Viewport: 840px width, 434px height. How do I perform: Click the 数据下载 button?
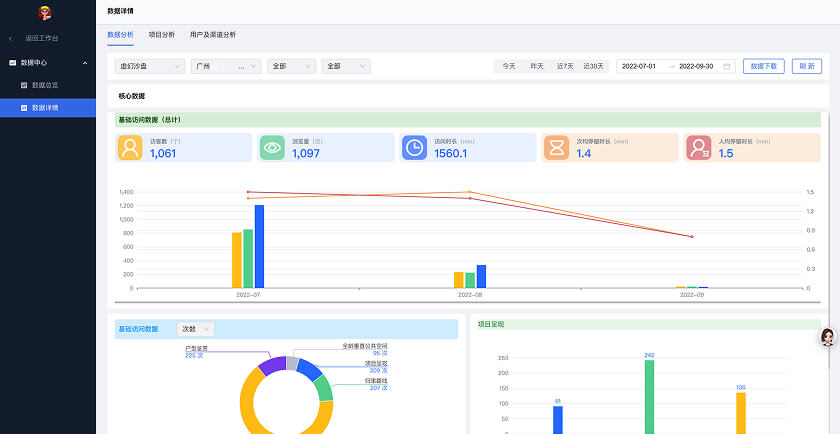(764, 66)
